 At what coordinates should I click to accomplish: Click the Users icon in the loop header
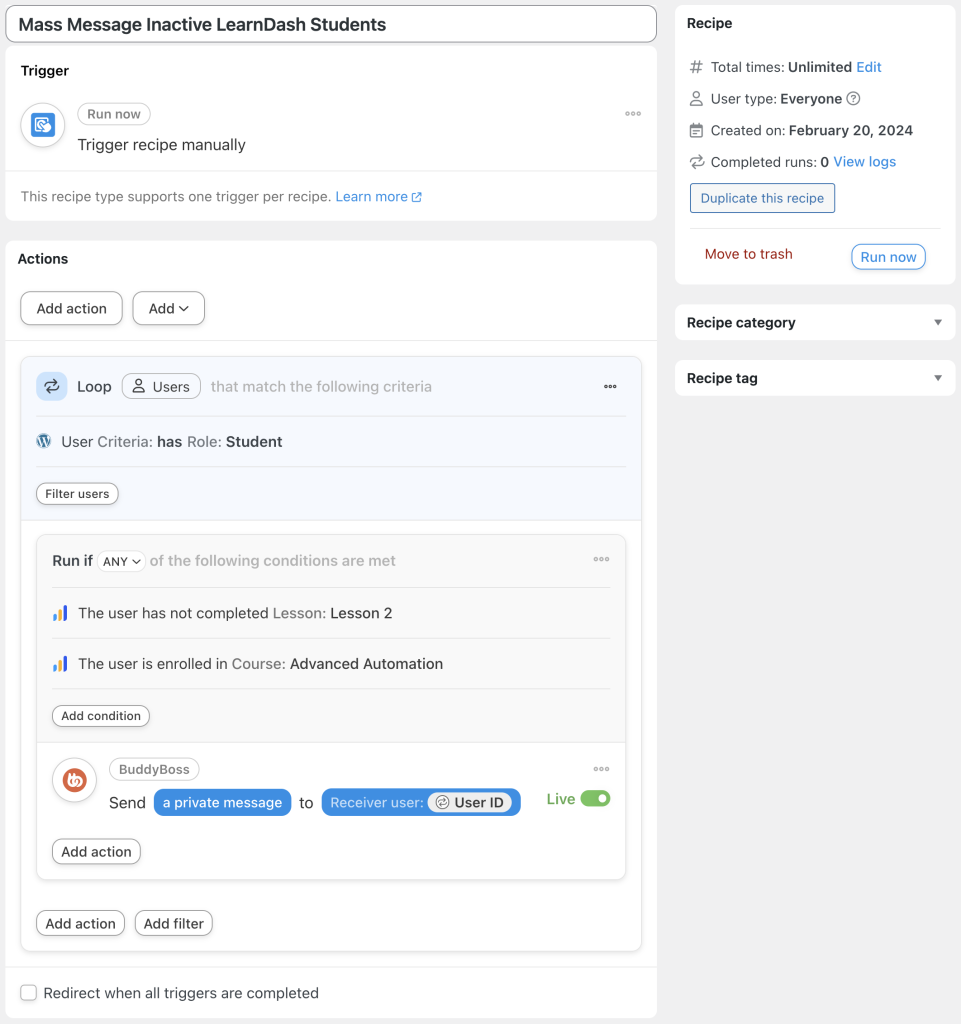point(137,386)
